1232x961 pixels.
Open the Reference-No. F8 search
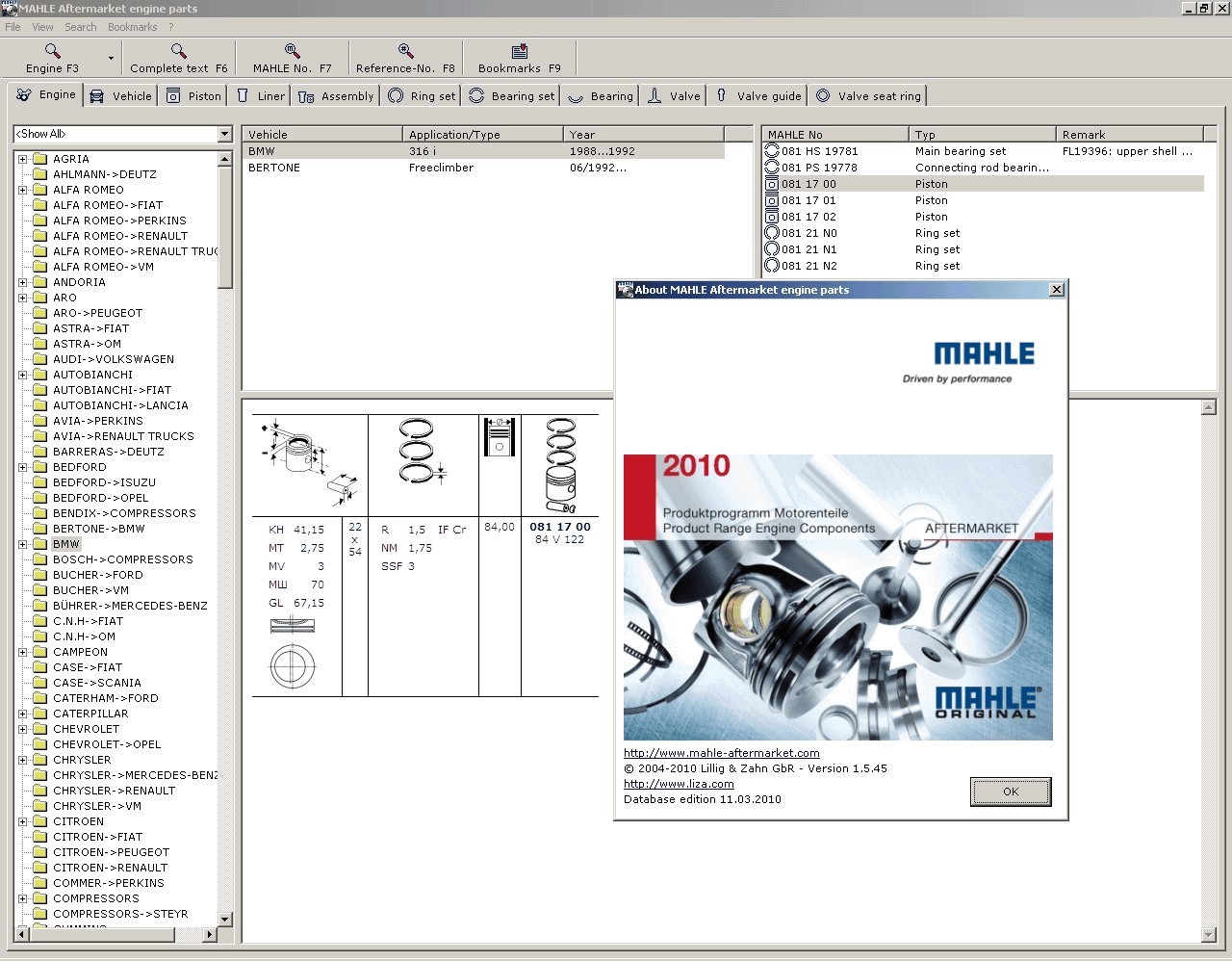[x=404, y=53]
